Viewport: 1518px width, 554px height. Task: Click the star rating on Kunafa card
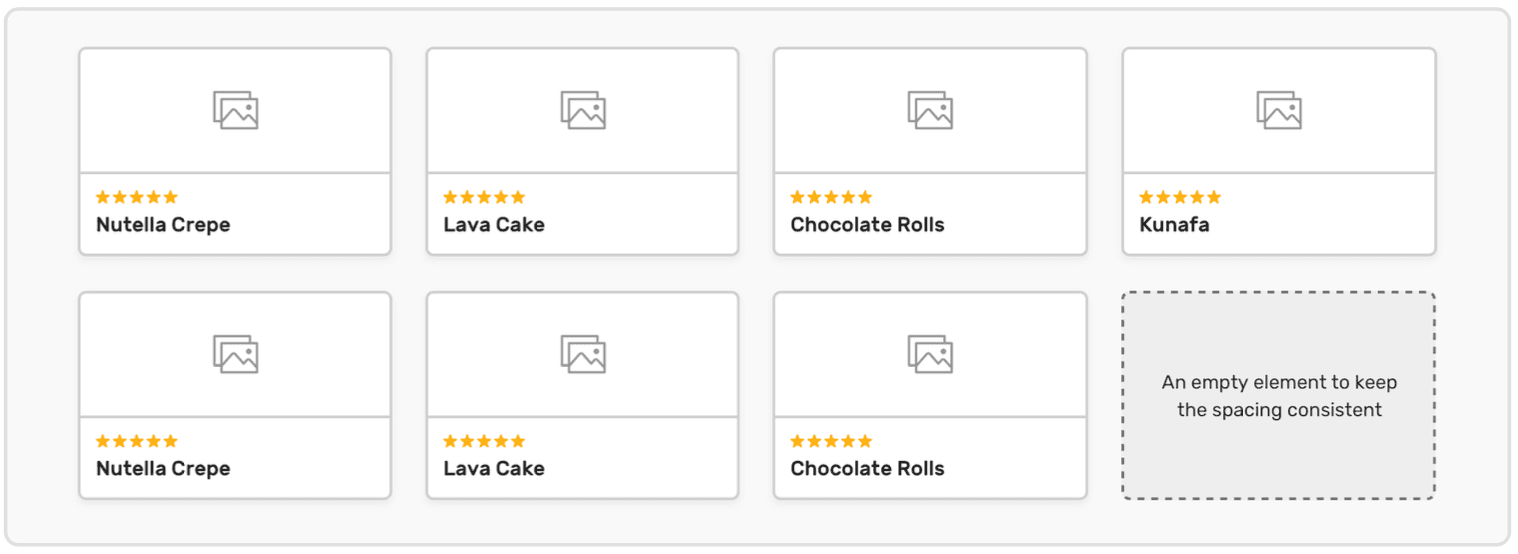(x=1180, y=197)
